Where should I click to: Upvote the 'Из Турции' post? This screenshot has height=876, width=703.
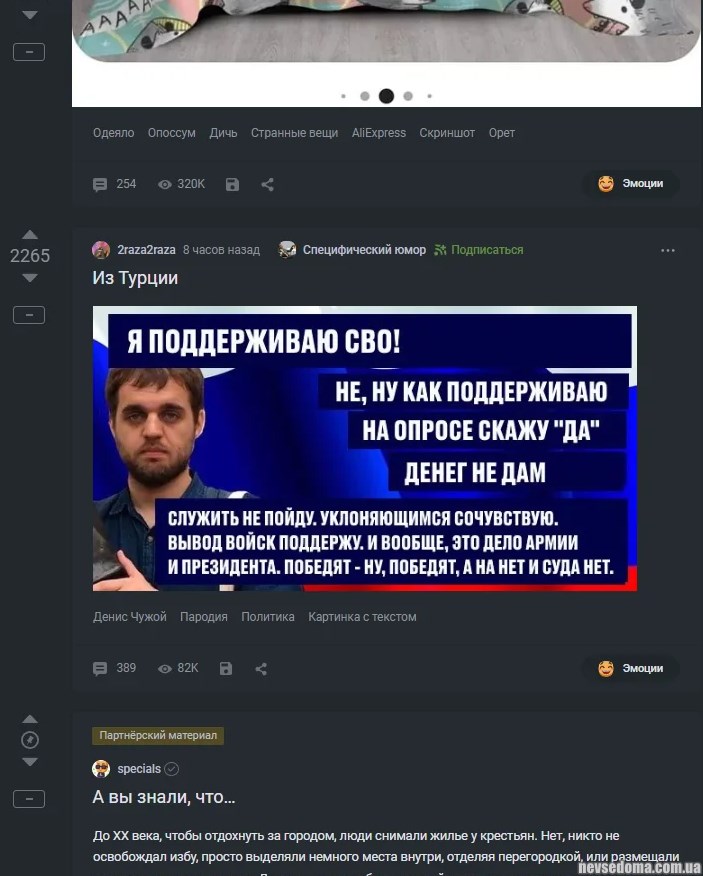[30, 235]
